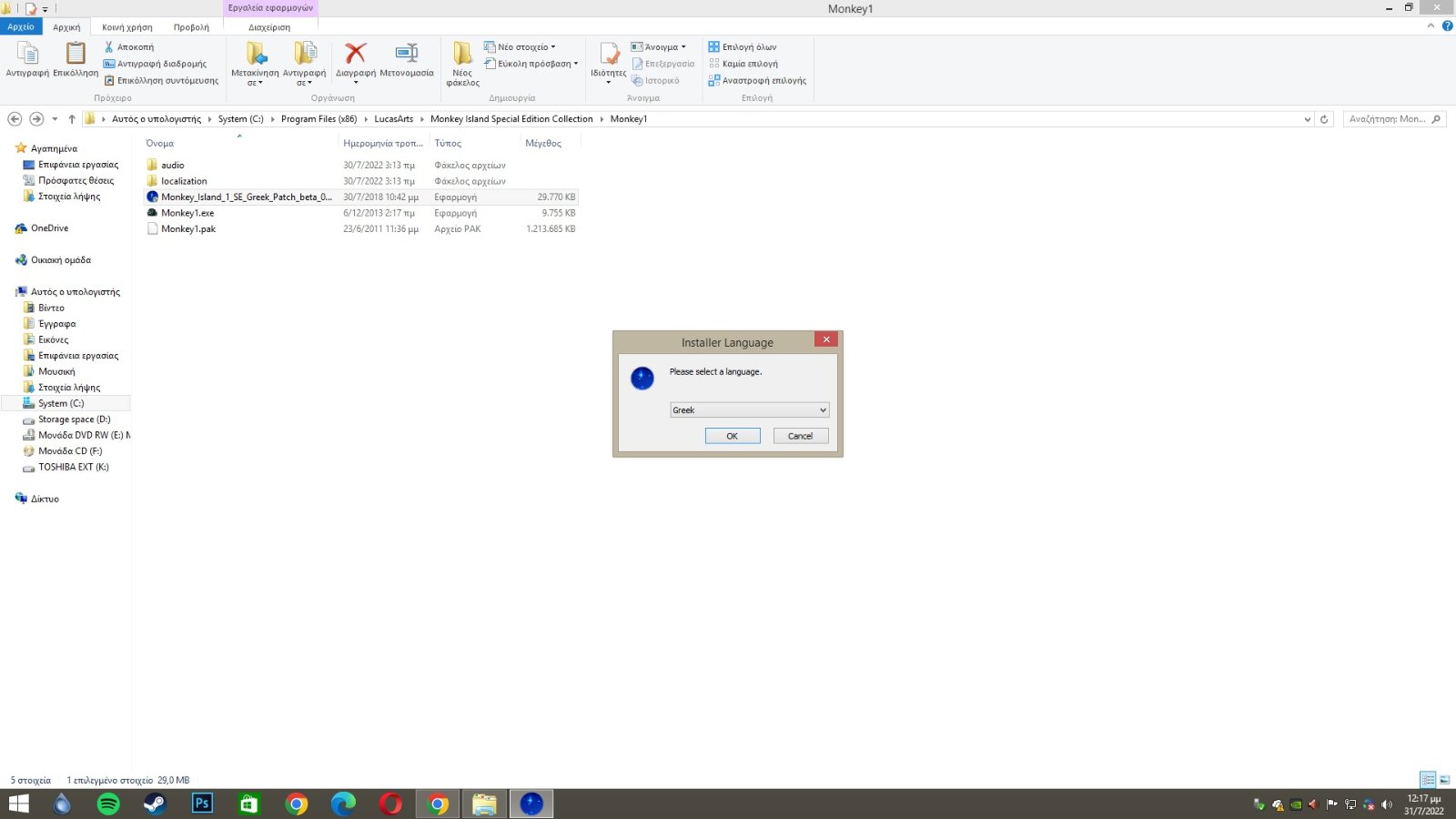Click Αποκοπή (Cut) scissors item
The image size is (1456, 819).
coord(128,46)
